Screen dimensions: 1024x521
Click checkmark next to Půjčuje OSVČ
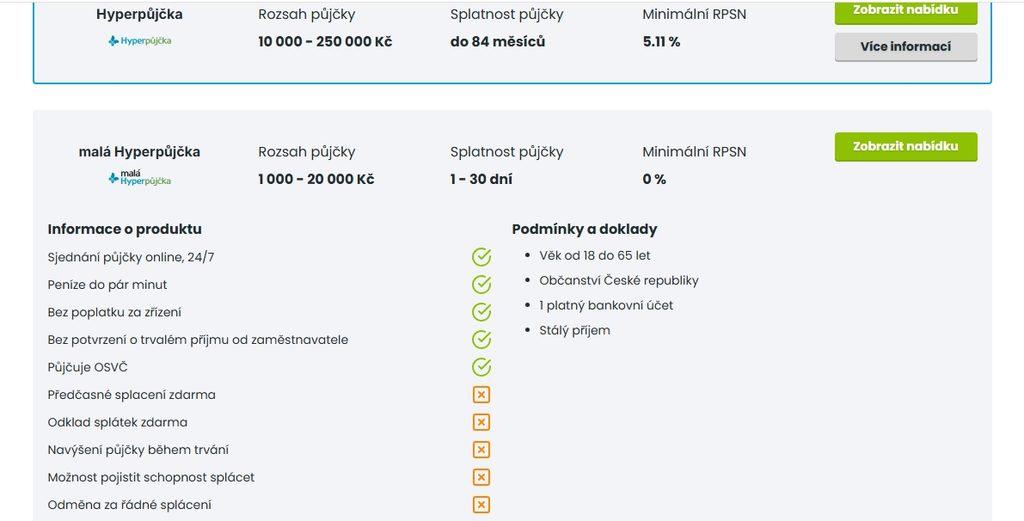[481, 367]
